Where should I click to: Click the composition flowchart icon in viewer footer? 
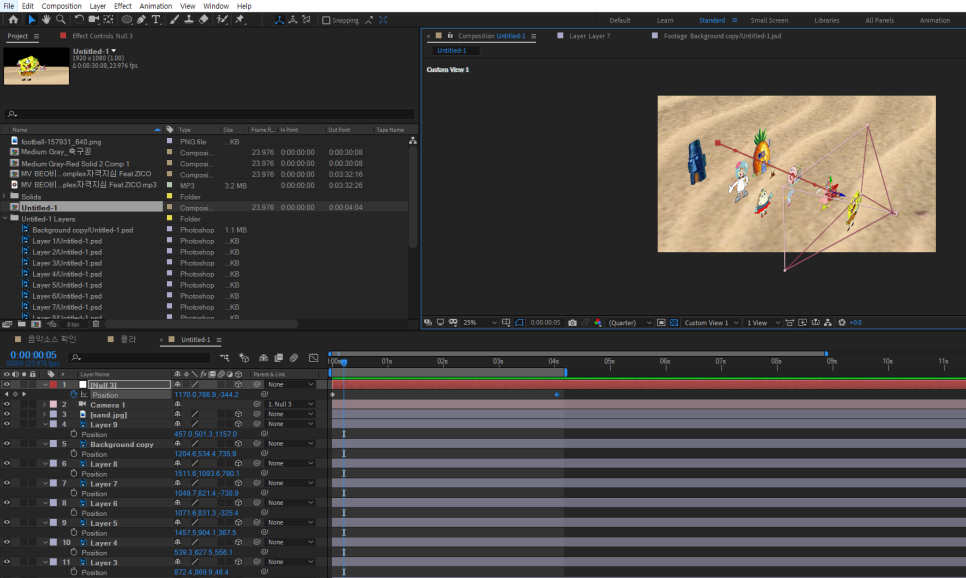[x=827, y=322]
